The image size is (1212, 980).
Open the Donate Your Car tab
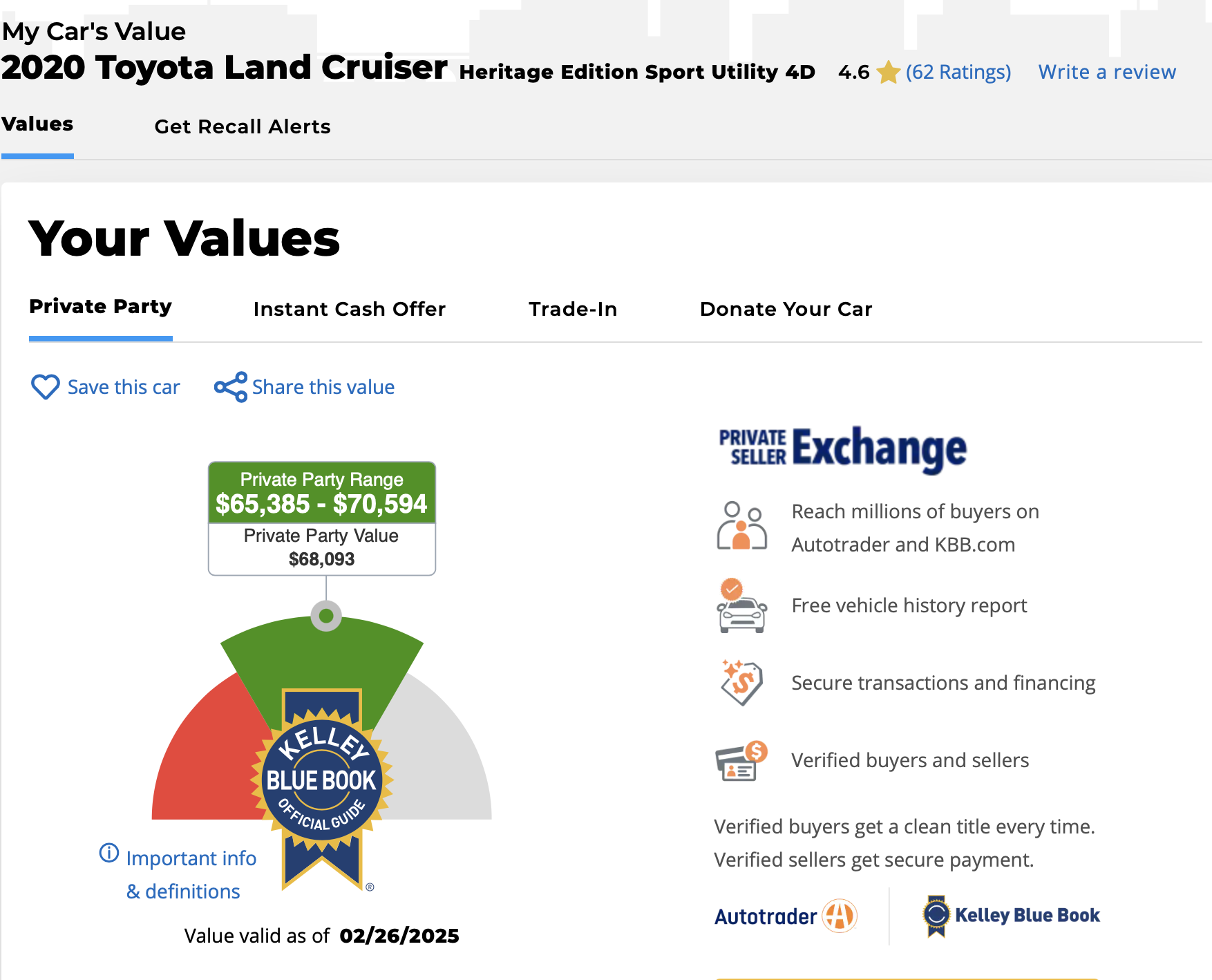[786, 309]
